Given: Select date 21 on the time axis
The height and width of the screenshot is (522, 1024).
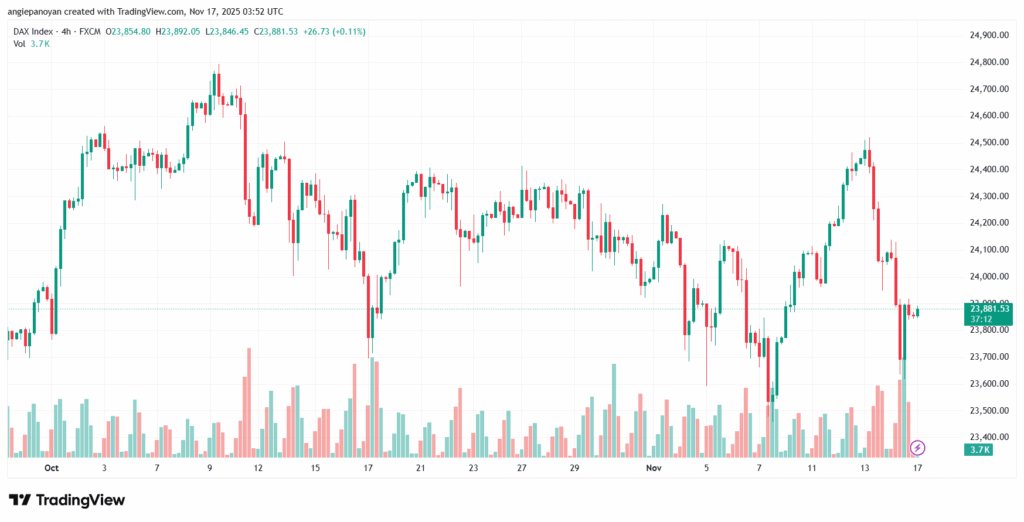Looking at the screenshot, I should click(420, 468).
